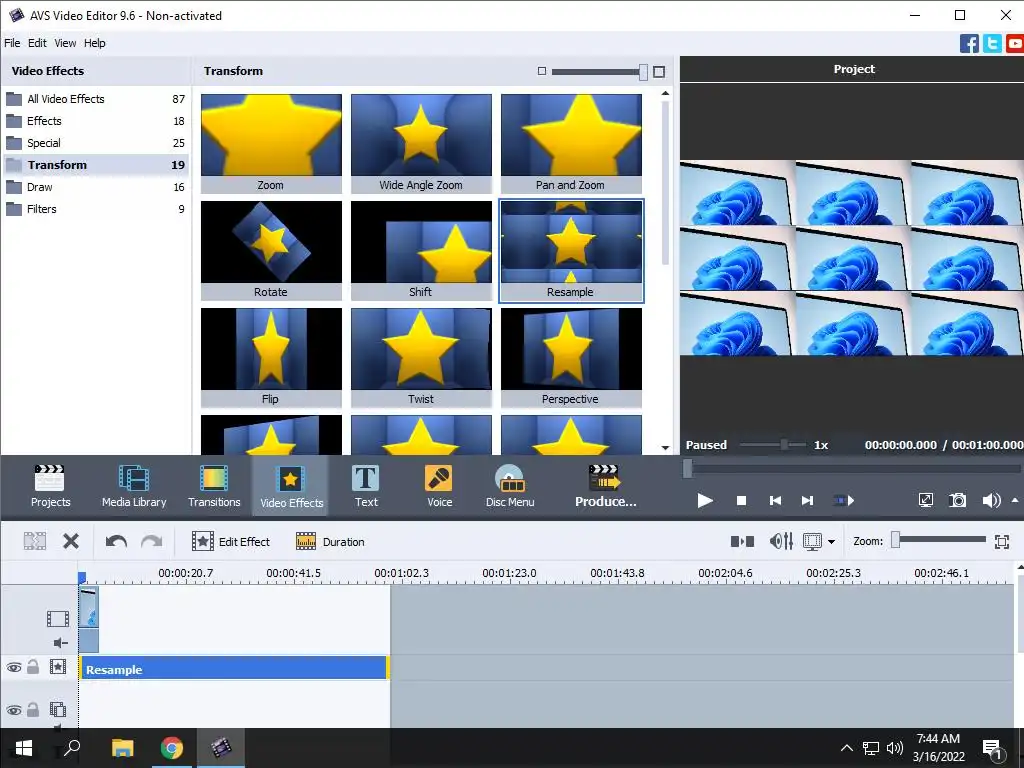Viewport: 1024px width, 768px height.
Task: Select the Zoom effect thumbnail
Action: 271,144
